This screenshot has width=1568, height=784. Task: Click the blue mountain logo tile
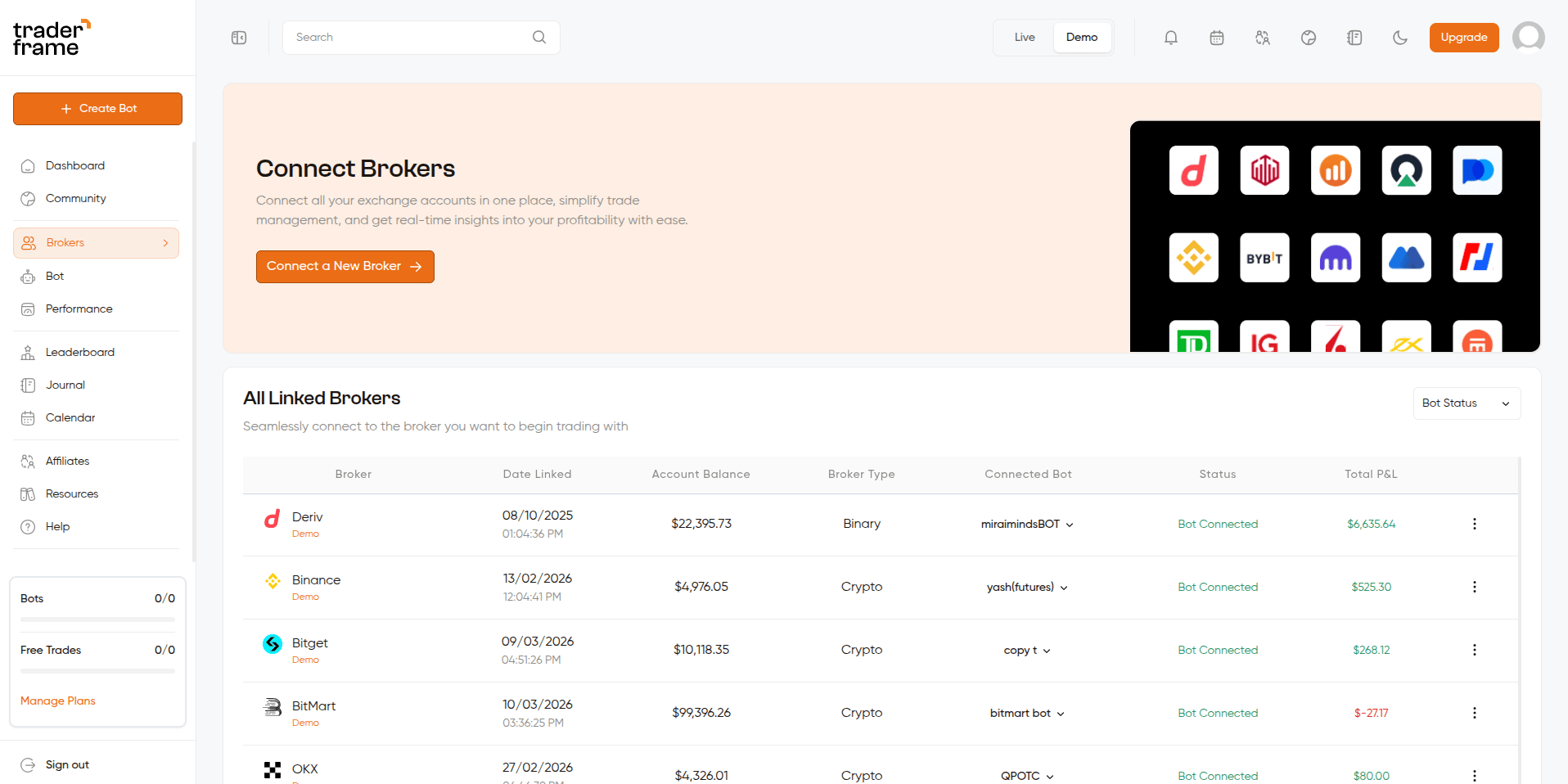pyautogui.click(x=1406, y=258)
